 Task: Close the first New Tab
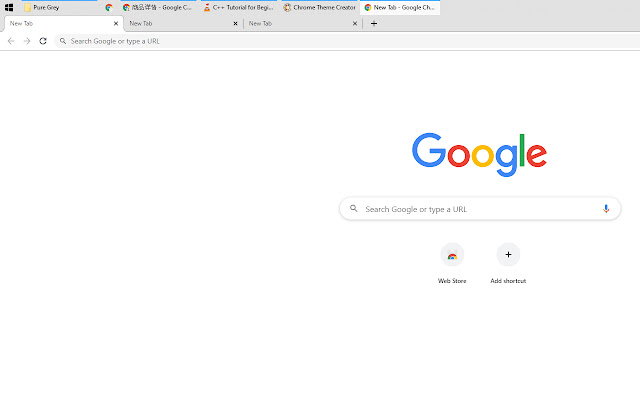[x=116, y=24]
